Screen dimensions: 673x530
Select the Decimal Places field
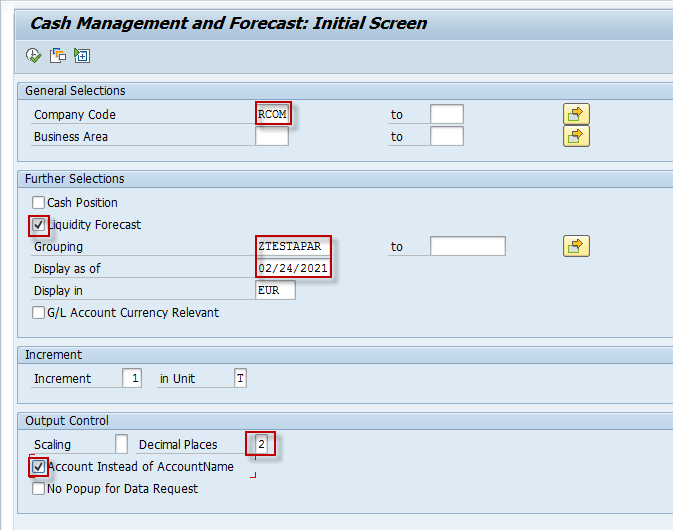261,444
